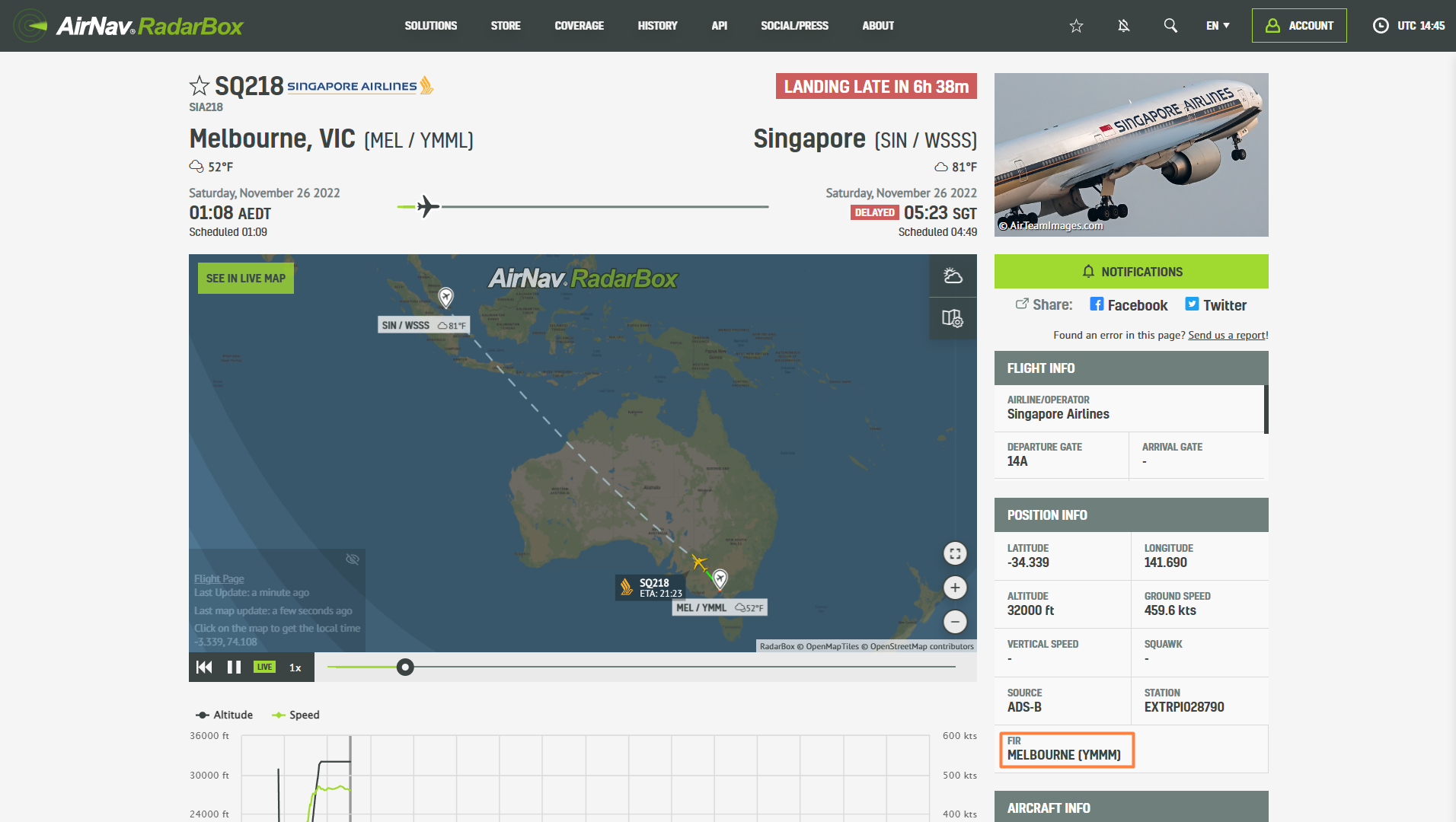Click the Singapore Airlines logo link
Screen dimensions: 1456x822
tap(360, 86)
